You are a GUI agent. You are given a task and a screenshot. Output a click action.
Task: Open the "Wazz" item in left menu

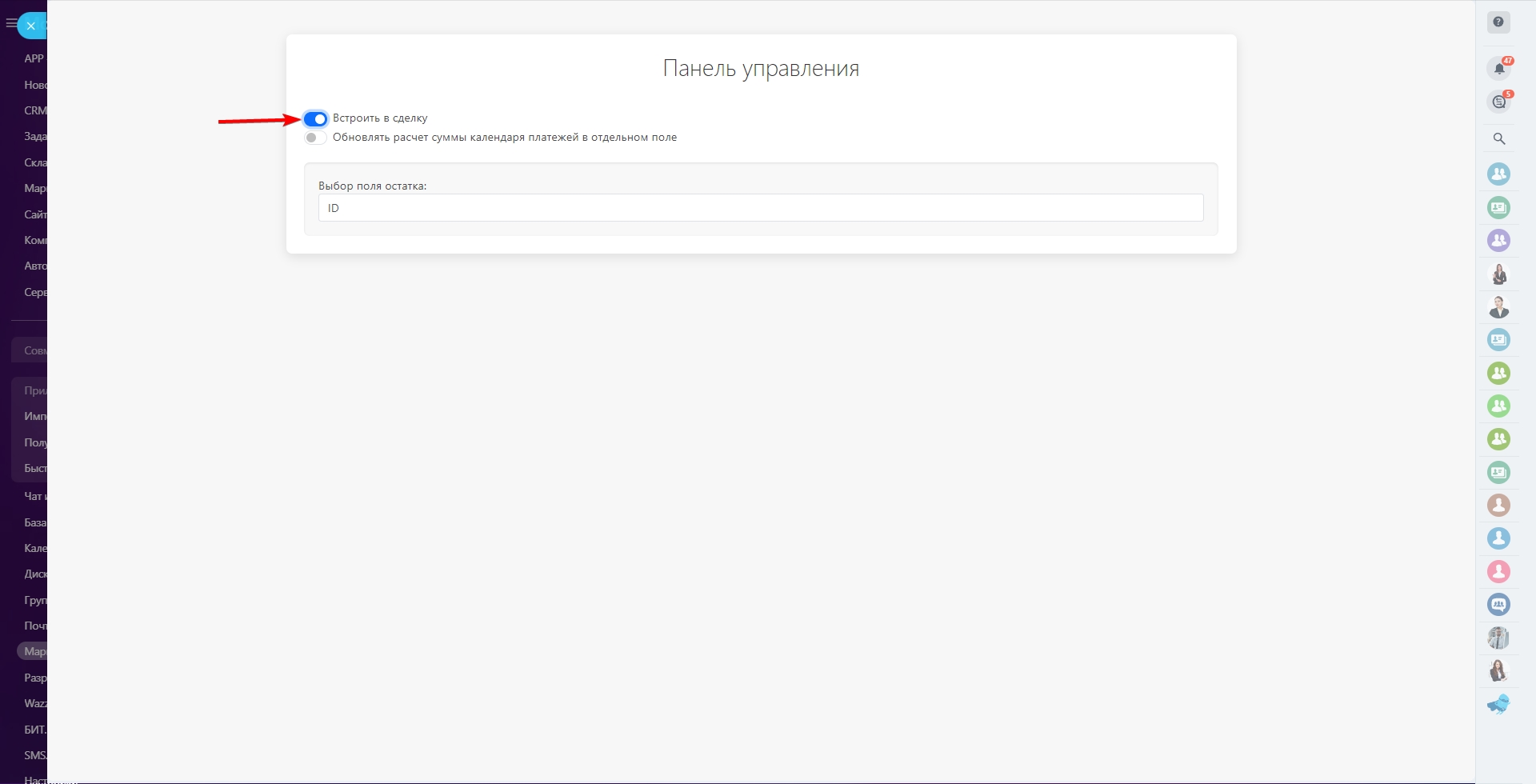click(35, 703)
